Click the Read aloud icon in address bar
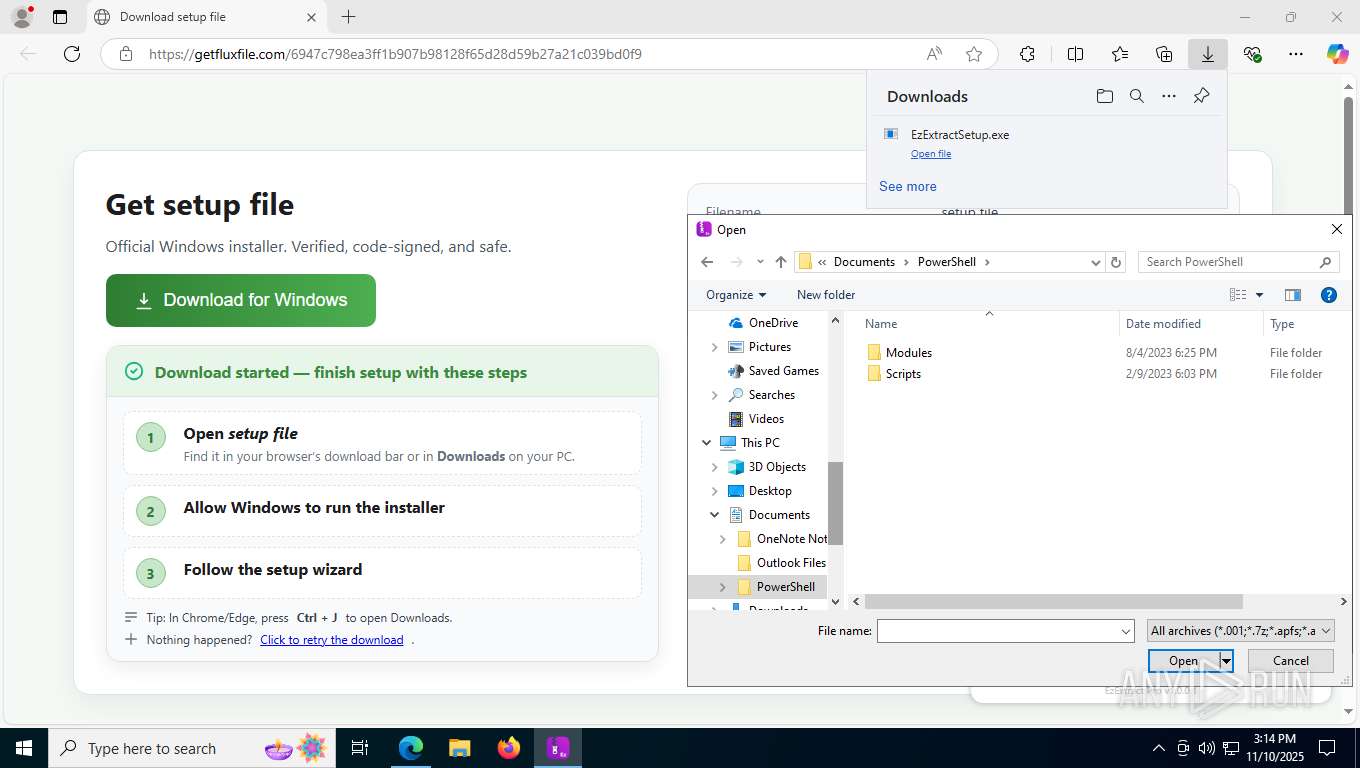Viewport: 1360px width, 768px height. (934, 54)
